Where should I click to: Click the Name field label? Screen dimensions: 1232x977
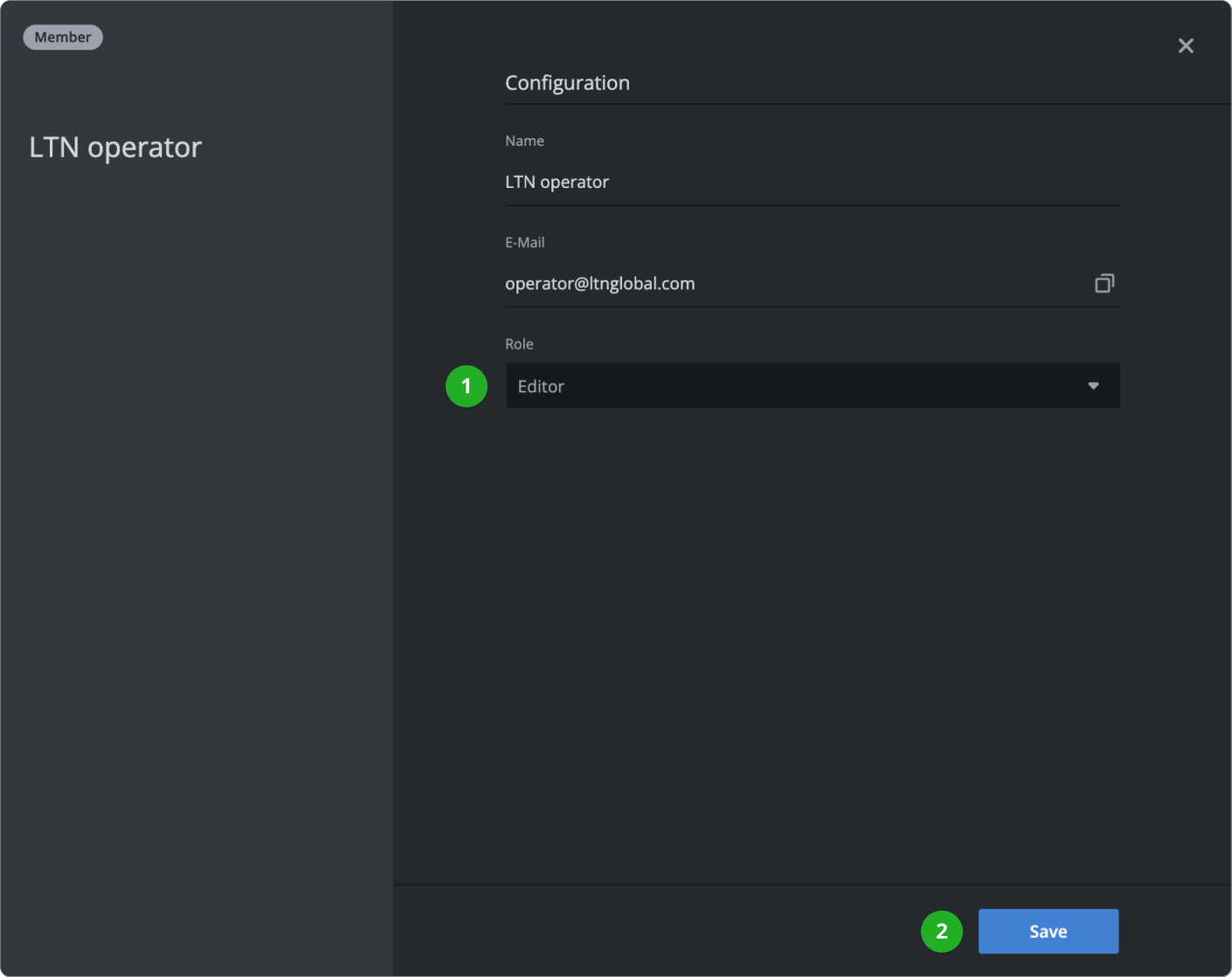[524, 141]
